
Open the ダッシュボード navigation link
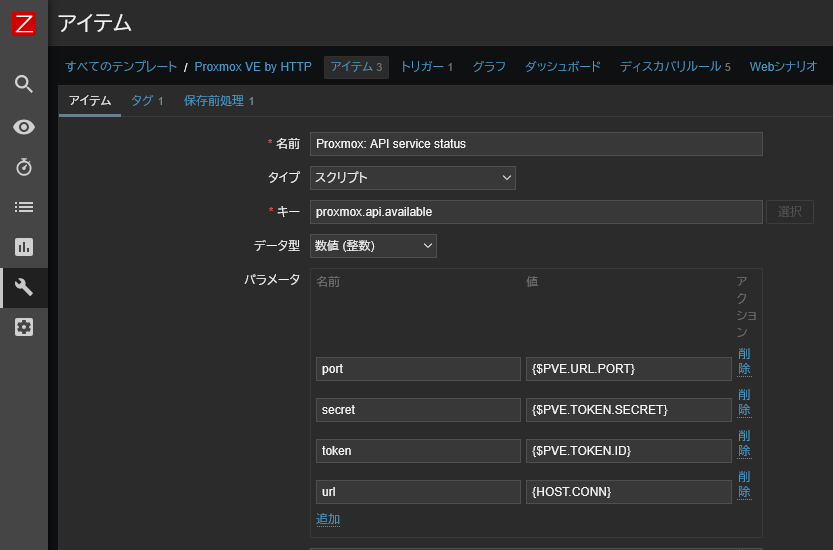(563, 67)
